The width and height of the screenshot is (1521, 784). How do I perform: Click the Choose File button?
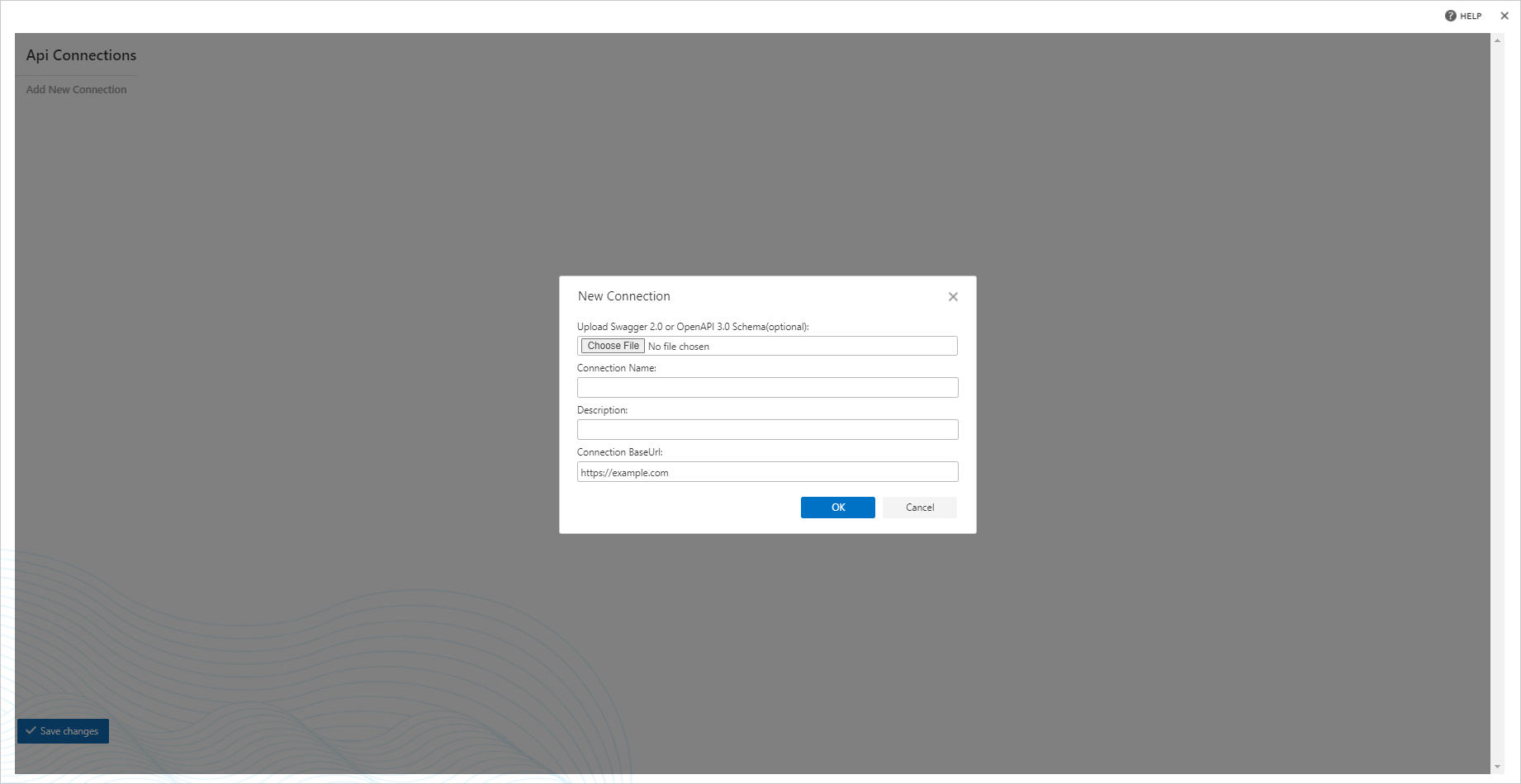pos(613,346)
